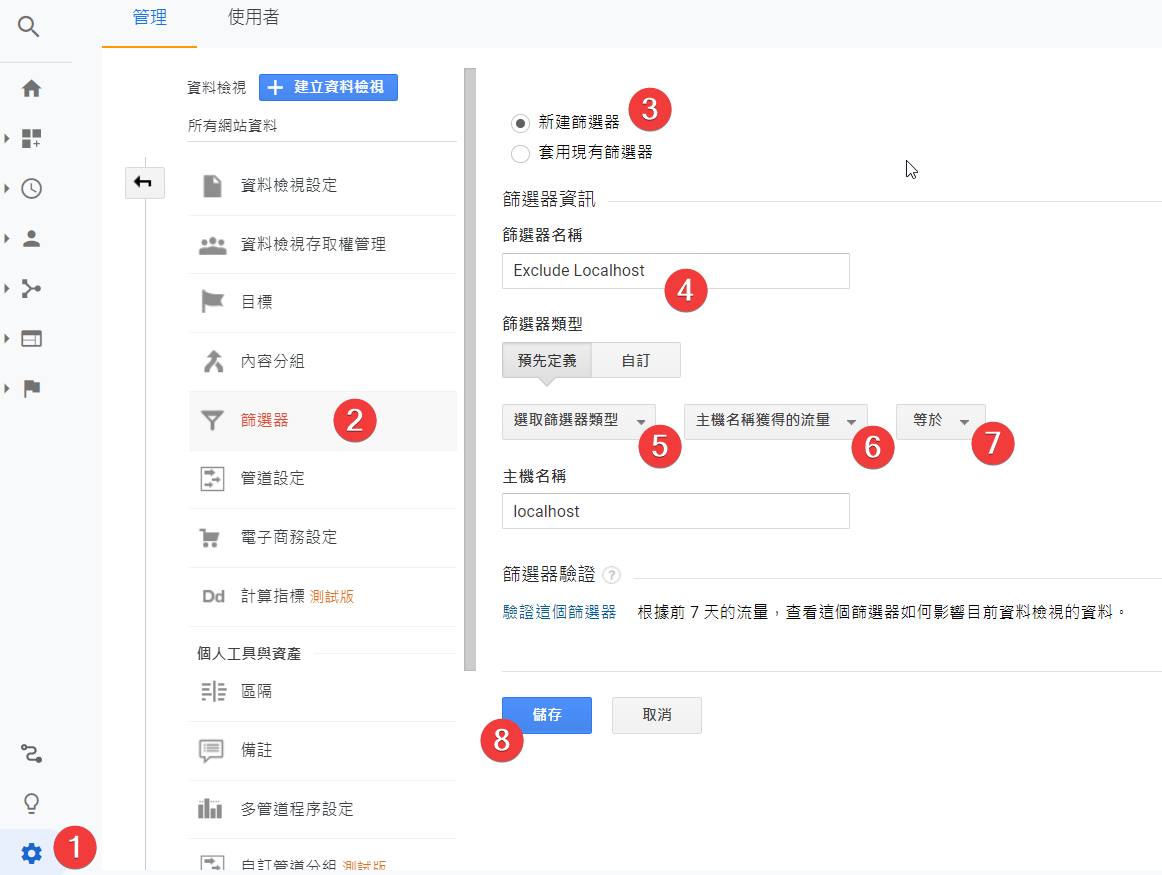Click the 儲存 button
The height and width of the screenshot is (875, 1162).
click(546, 715)
